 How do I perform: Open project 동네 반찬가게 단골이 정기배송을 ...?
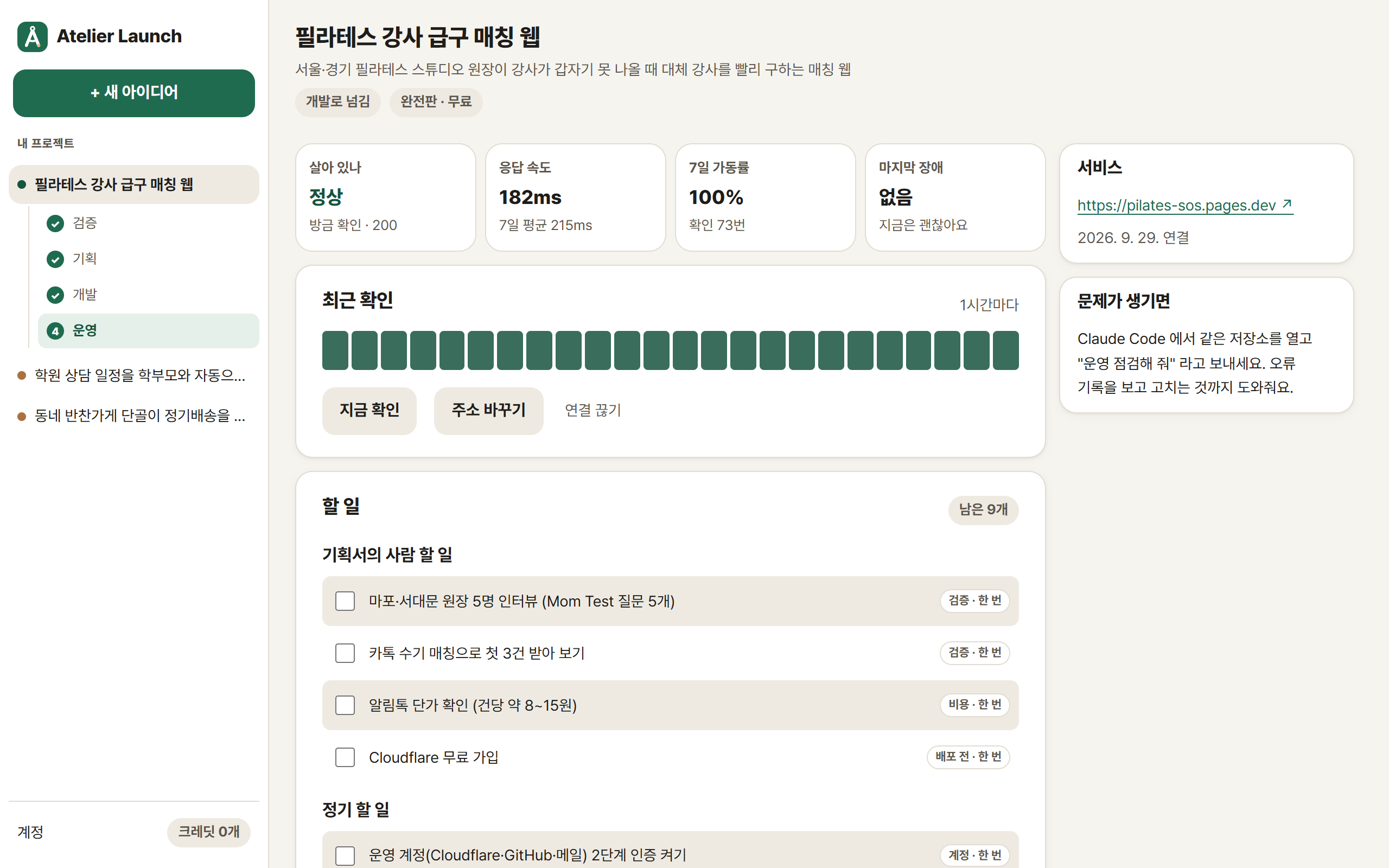[x=133, y=416]
